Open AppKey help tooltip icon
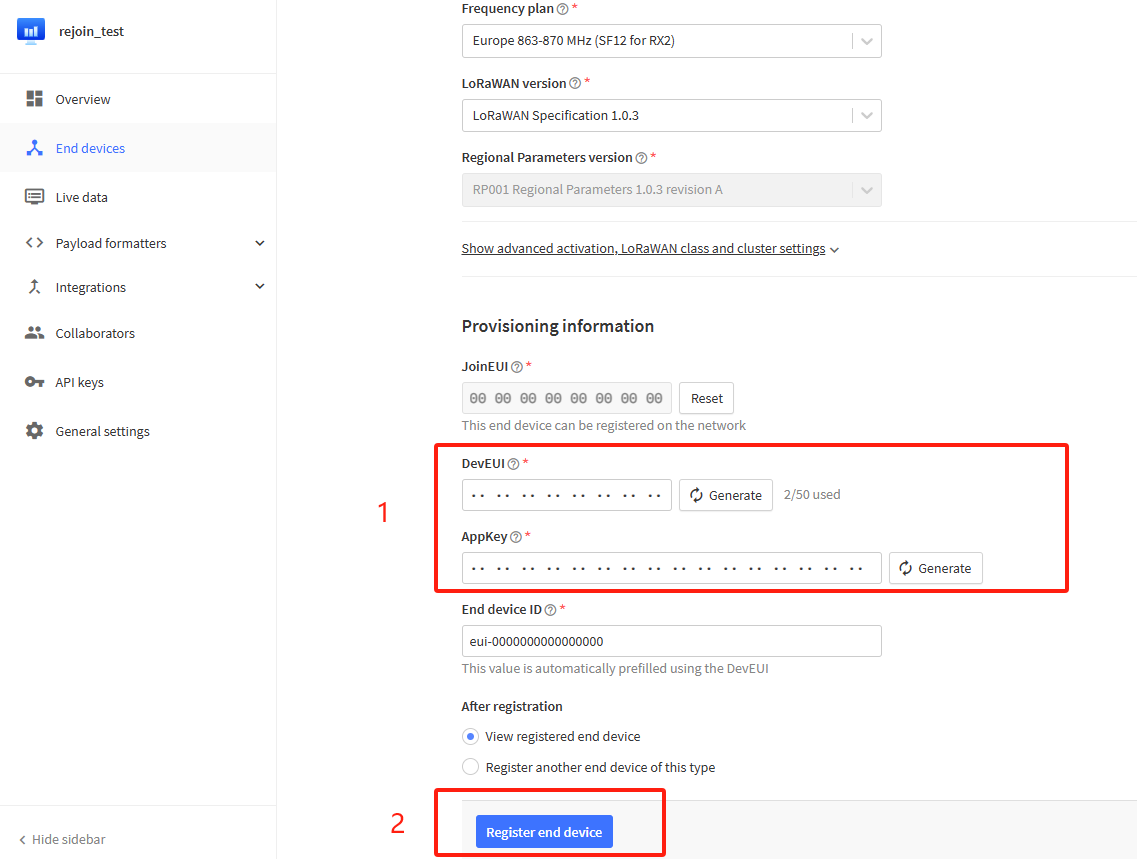Screen dimensions: 1137x859 click(516, 537)
